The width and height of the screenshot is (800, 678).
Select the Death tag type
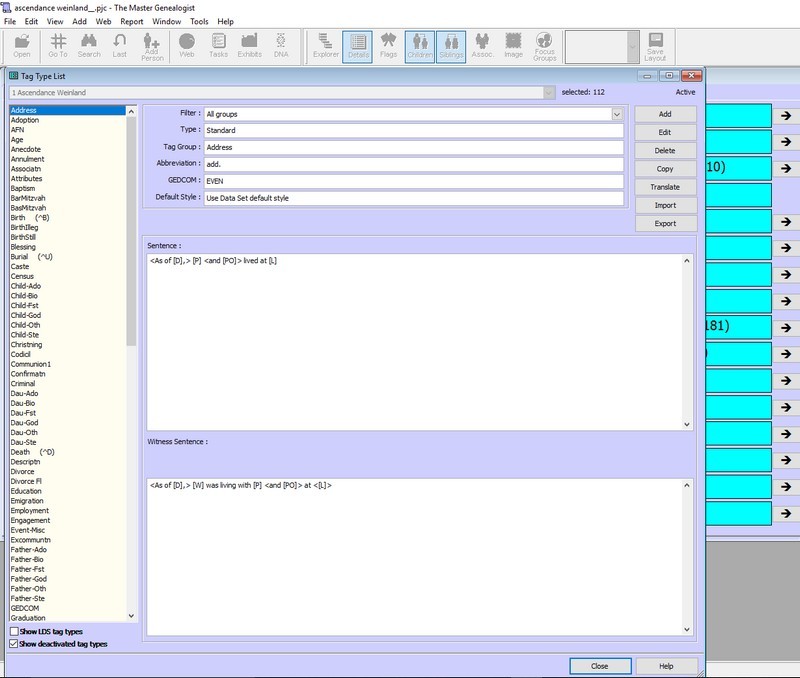coord(33,452)
